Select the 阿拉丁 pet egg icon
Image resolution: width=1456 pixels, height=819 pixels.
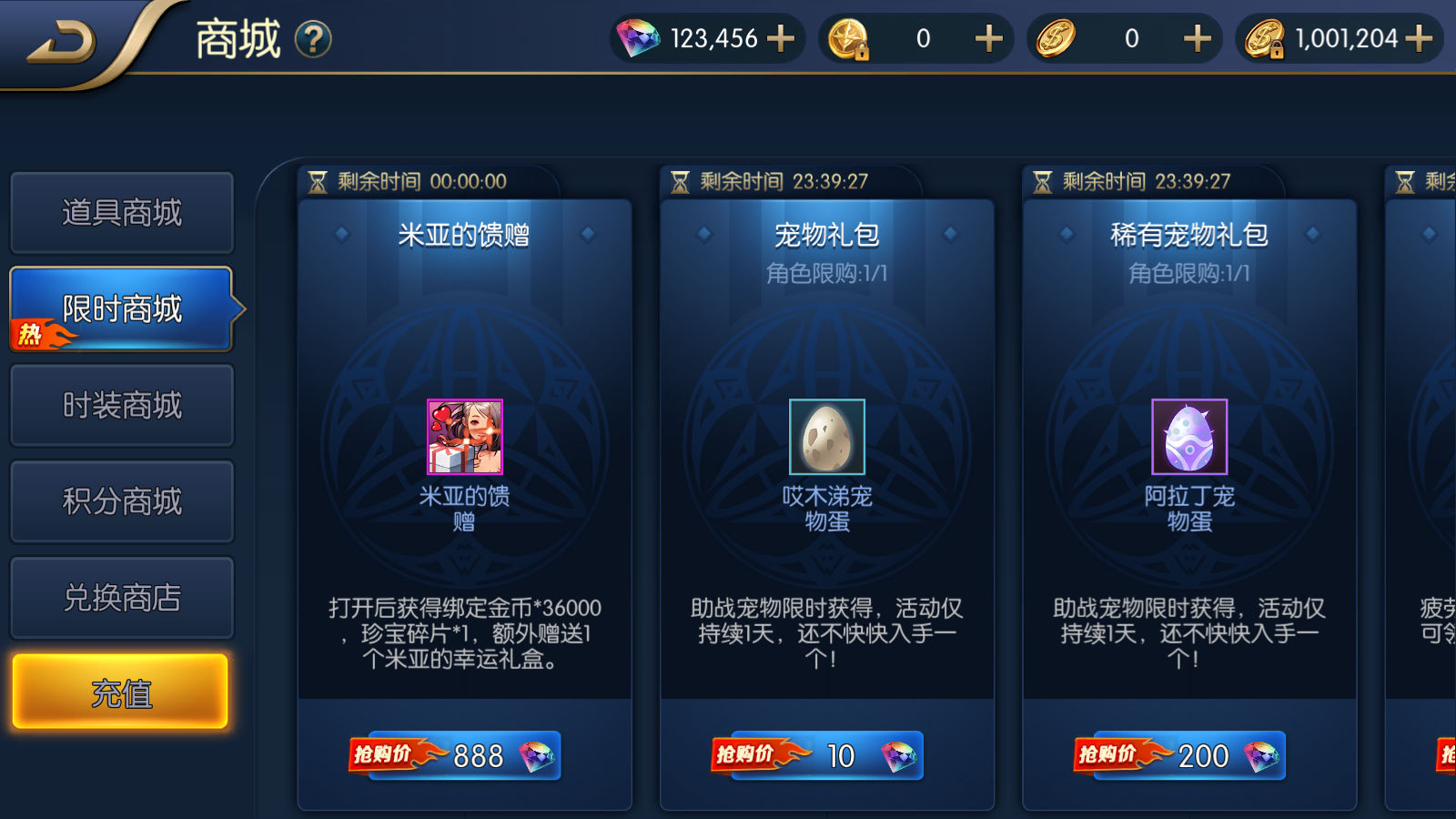click(1189, 437)
